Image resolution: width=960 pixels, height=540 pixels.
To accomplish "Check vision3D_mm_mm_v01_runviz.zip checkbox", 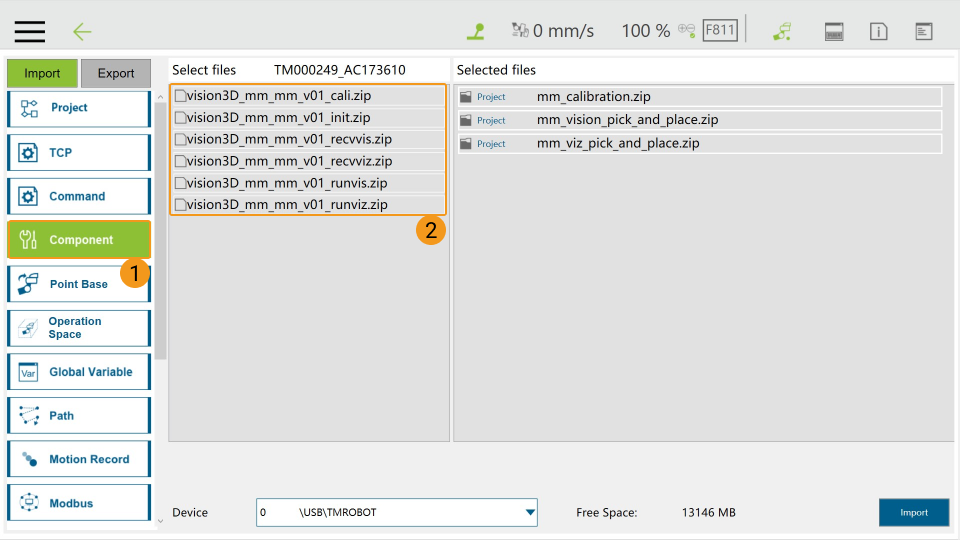I will 180,205.
